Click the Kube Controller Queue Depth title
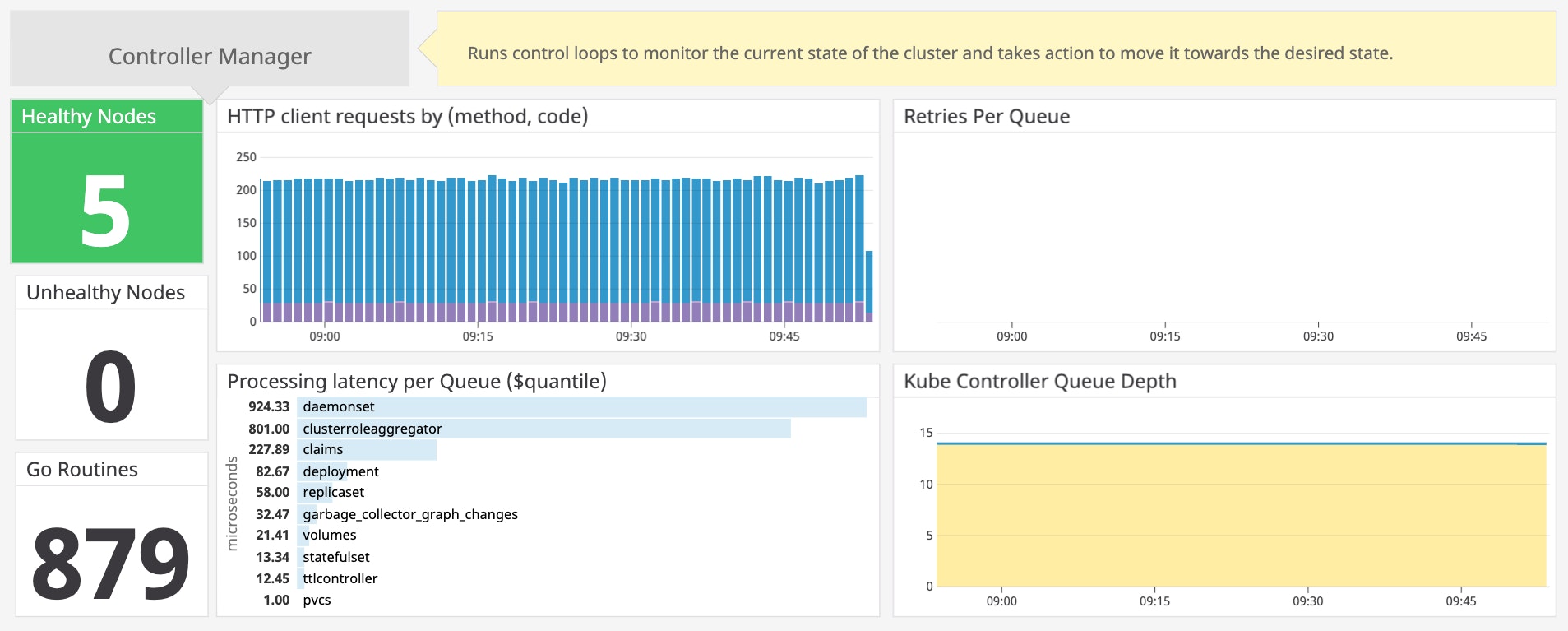Screen dimensions: 1568x631 point(1039,382)
